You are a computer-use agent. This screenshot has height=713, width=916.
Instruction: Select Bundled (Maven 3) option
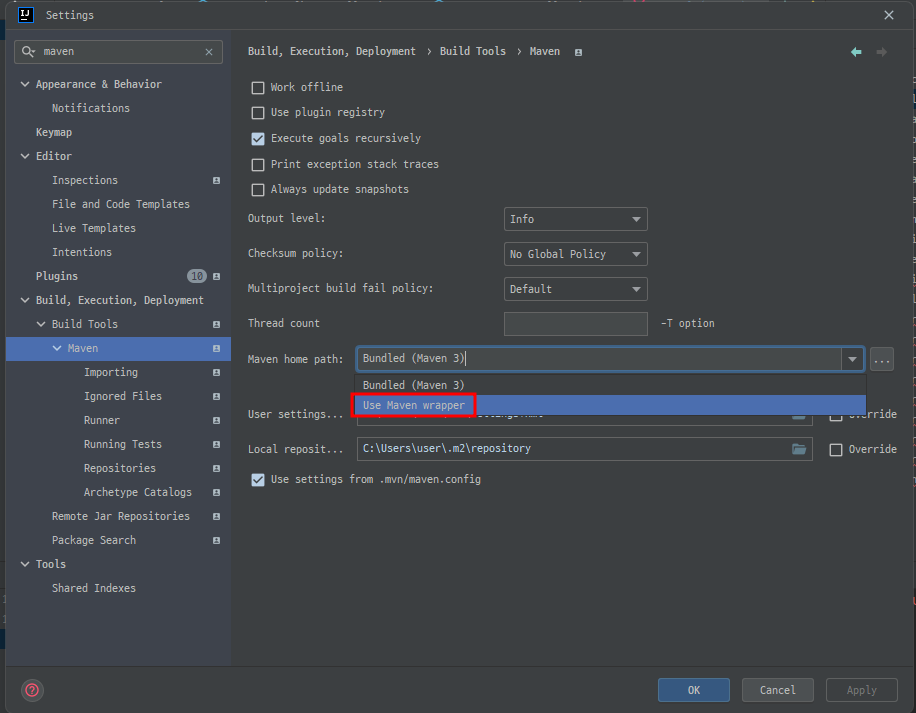coord(610,385)
